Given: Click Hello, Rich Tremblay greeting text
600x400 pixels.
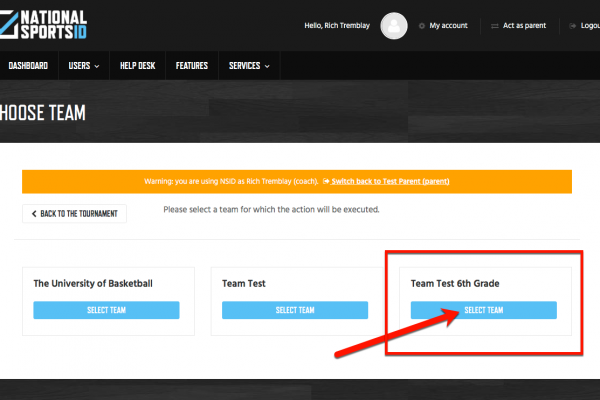Looking at the screenshot, I should click(337, 26).
